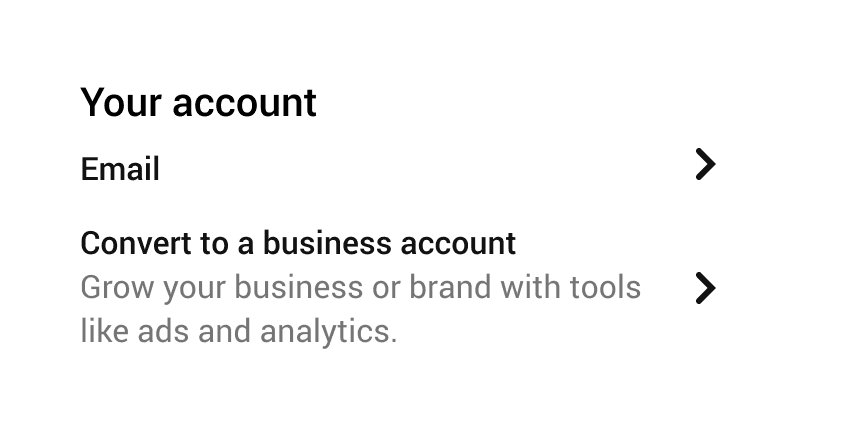The image size is (846, 444).
Task: Select the arrow at the end of Email row
Action: click(705, 164)
